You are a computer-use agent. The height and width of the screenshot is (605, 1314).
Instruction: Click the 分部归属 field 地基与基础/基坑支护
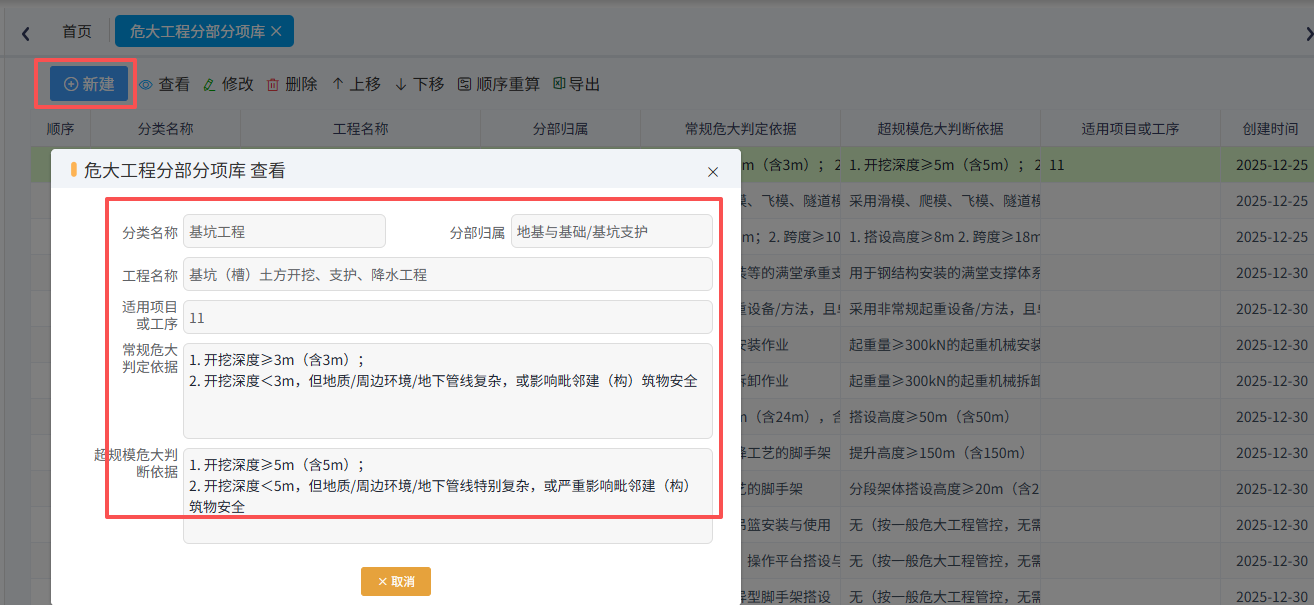coord(612,231)
